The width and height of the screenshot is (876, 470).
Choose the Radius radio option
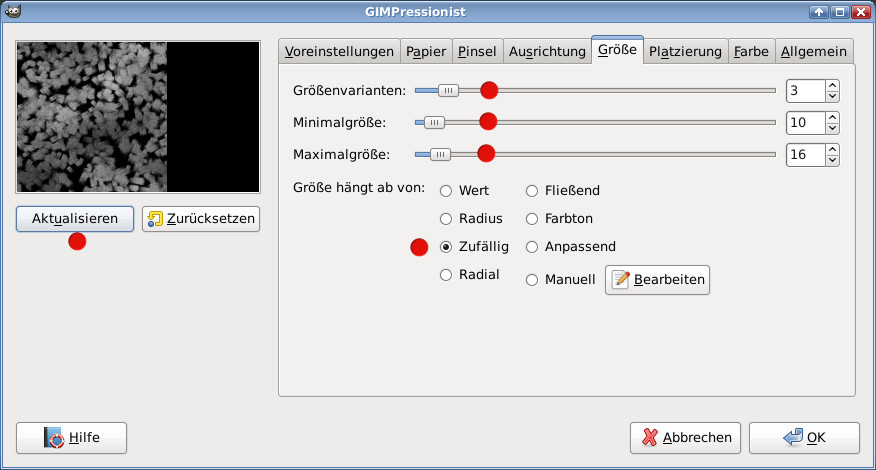[x=446, y=219]
